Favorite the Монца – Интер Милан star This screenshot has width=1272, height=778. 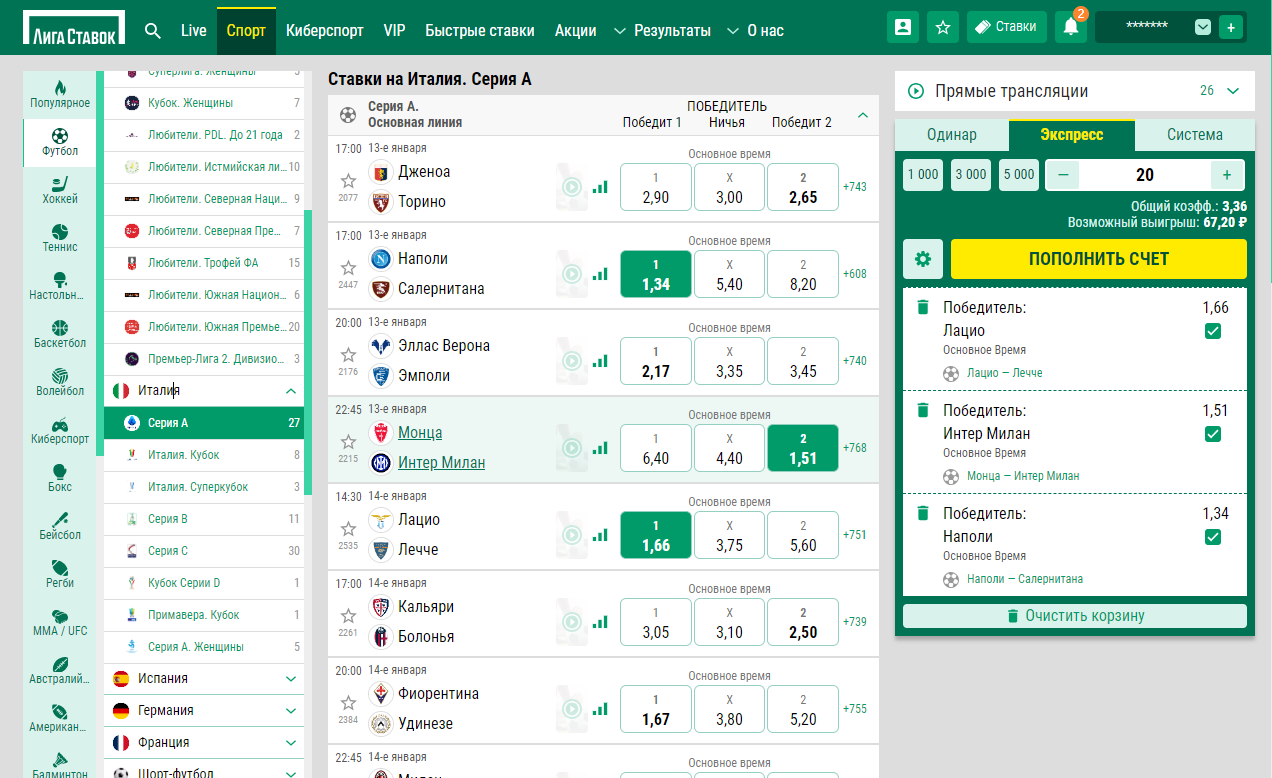tap(348, 442)
